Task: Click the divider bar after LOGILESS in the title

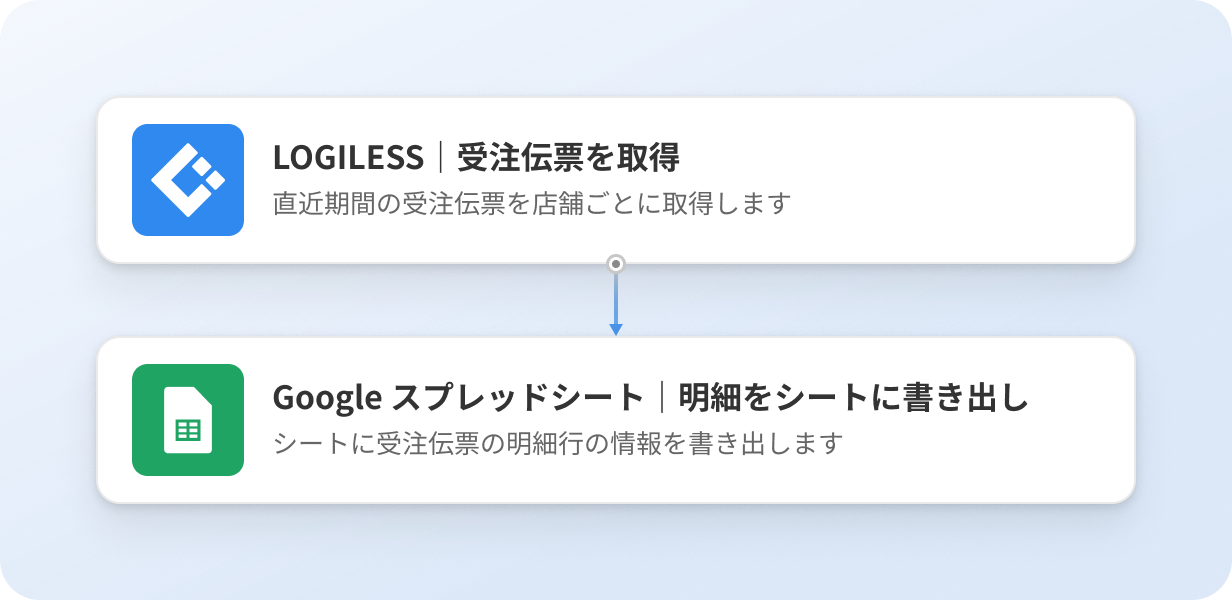Action: pos(440,158)
